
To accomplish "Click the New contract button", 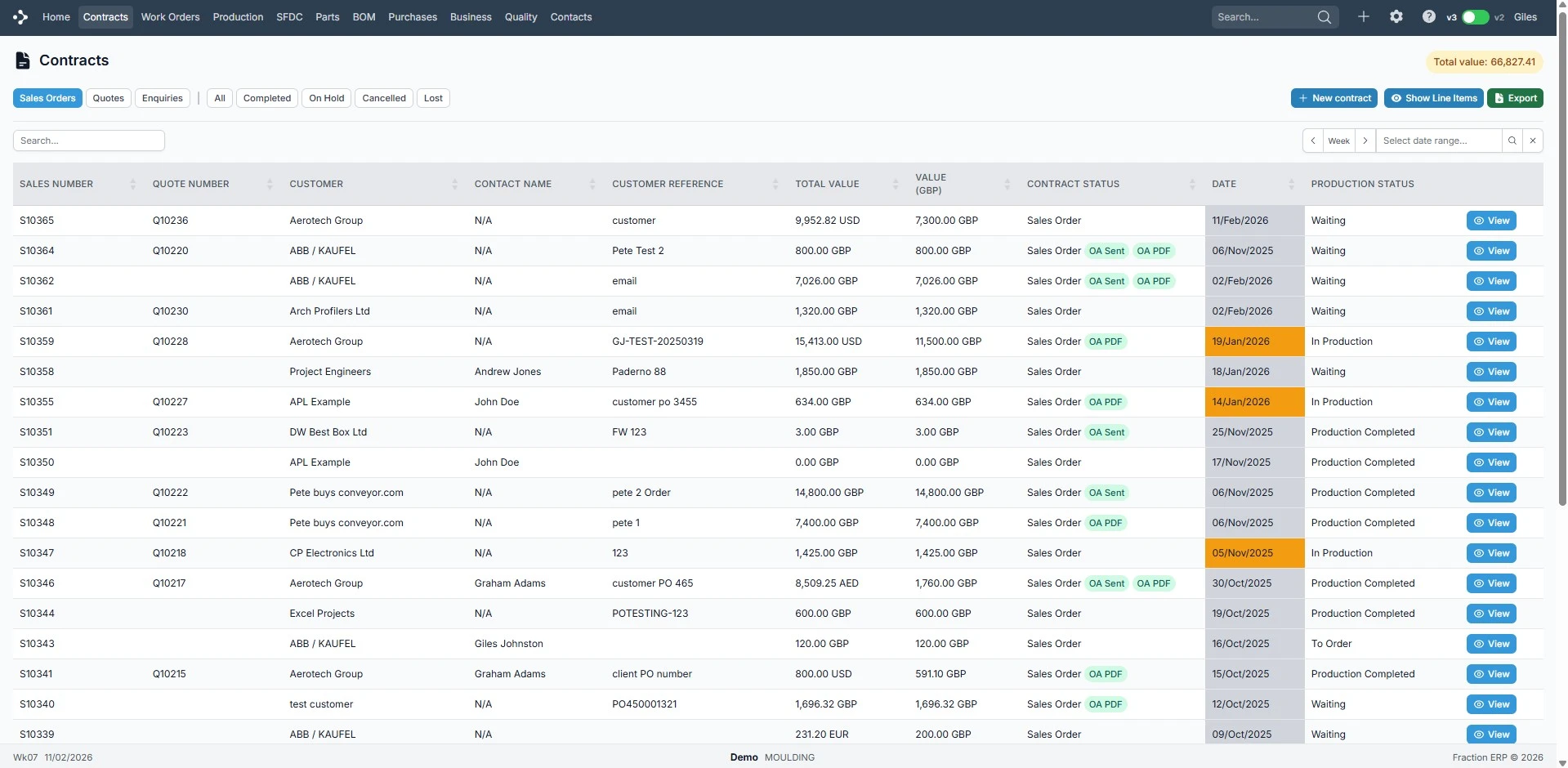I will [1333, 98].
